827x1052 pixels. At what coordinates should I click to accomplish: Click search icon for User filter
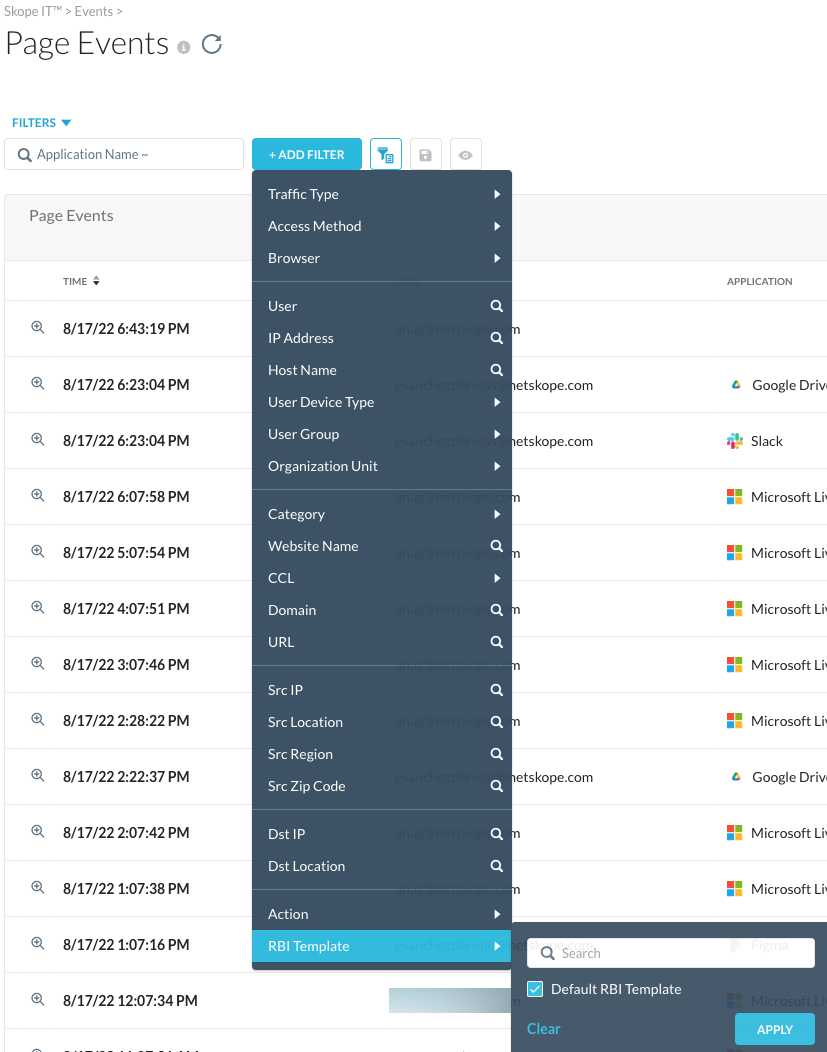point(496,306)
